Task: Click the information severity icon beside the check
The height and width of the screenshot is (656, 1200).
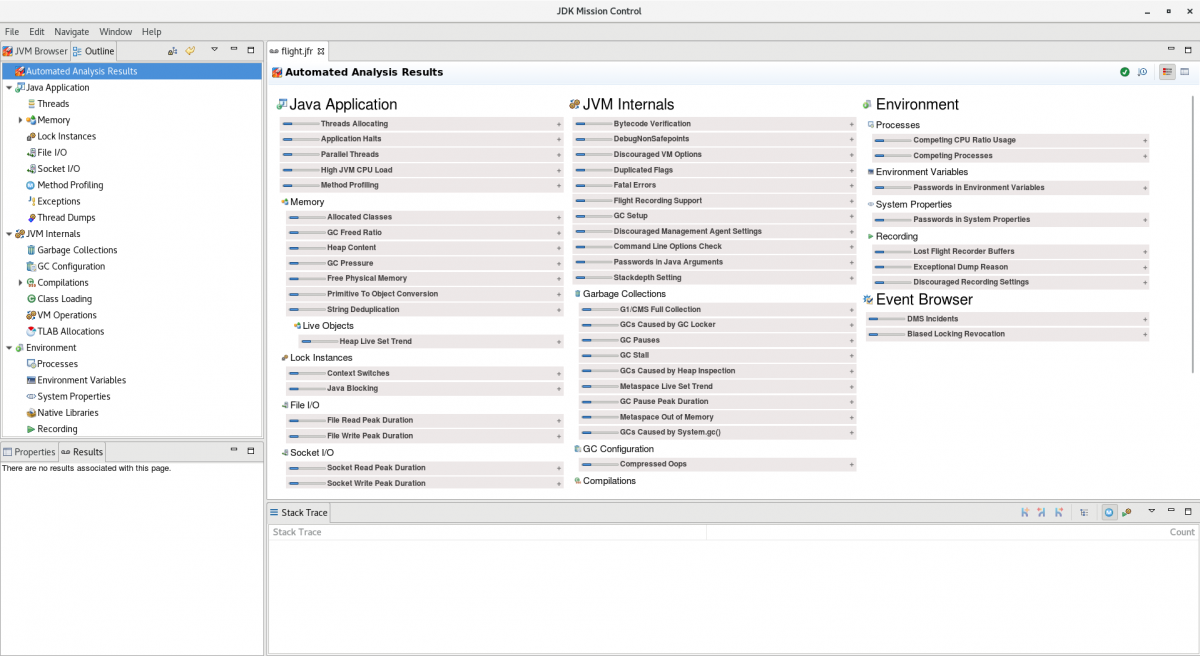Action: 1143,71
